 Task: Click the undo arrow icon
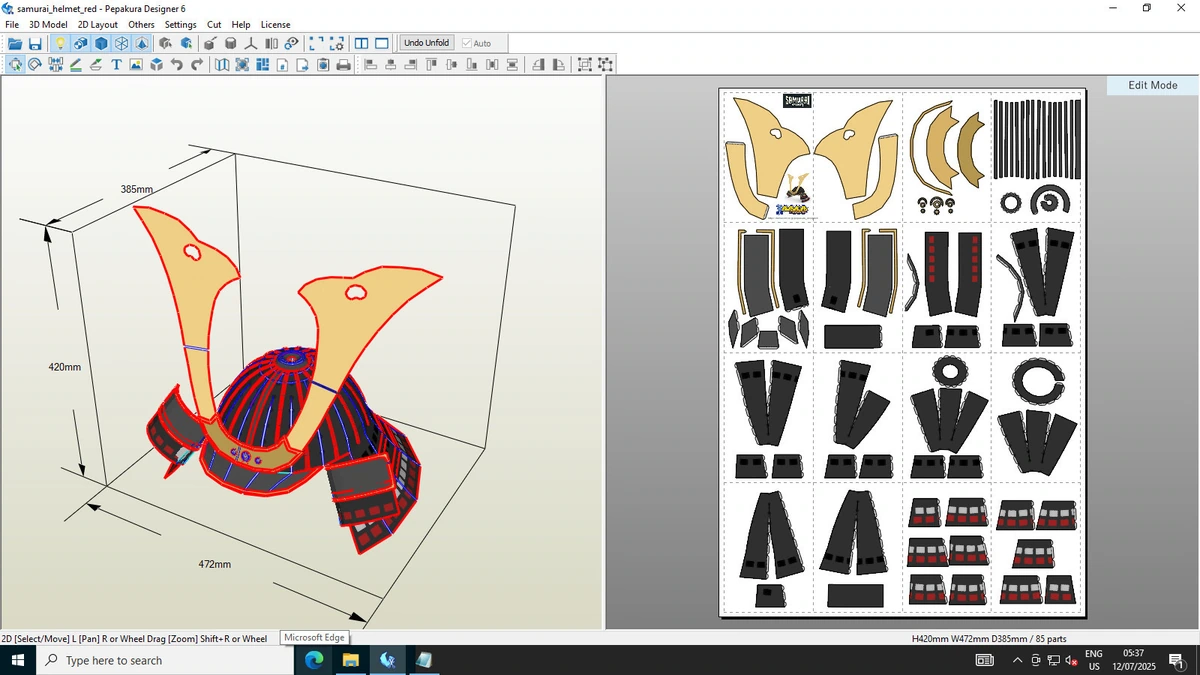click(177, 65)
